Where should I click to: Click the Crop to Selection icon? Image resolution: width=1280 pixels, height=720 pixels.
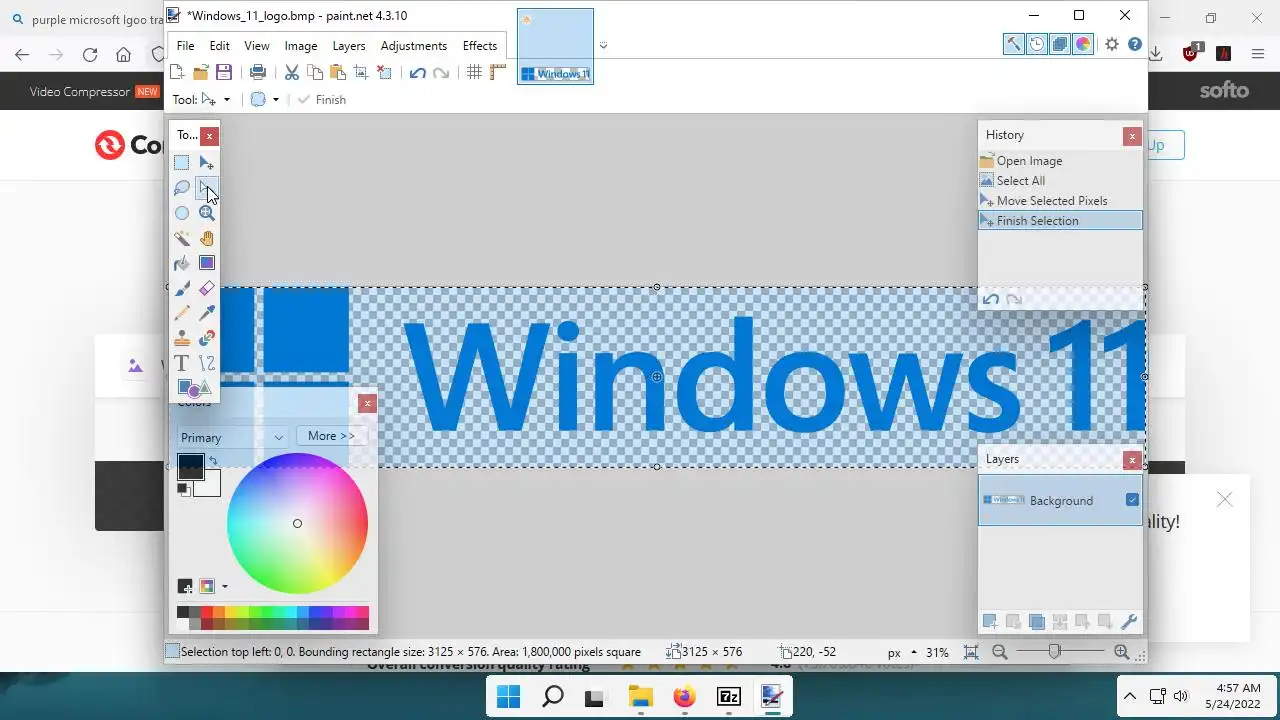click(x=361, y=72)
